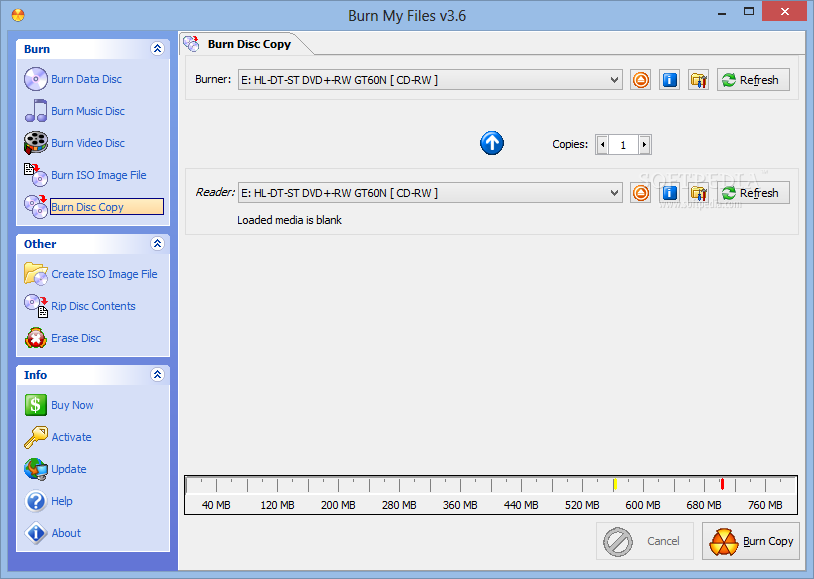This screenshot has width=814, height=579.
Task: Open the About link
Action: click(x=66, y=533)
